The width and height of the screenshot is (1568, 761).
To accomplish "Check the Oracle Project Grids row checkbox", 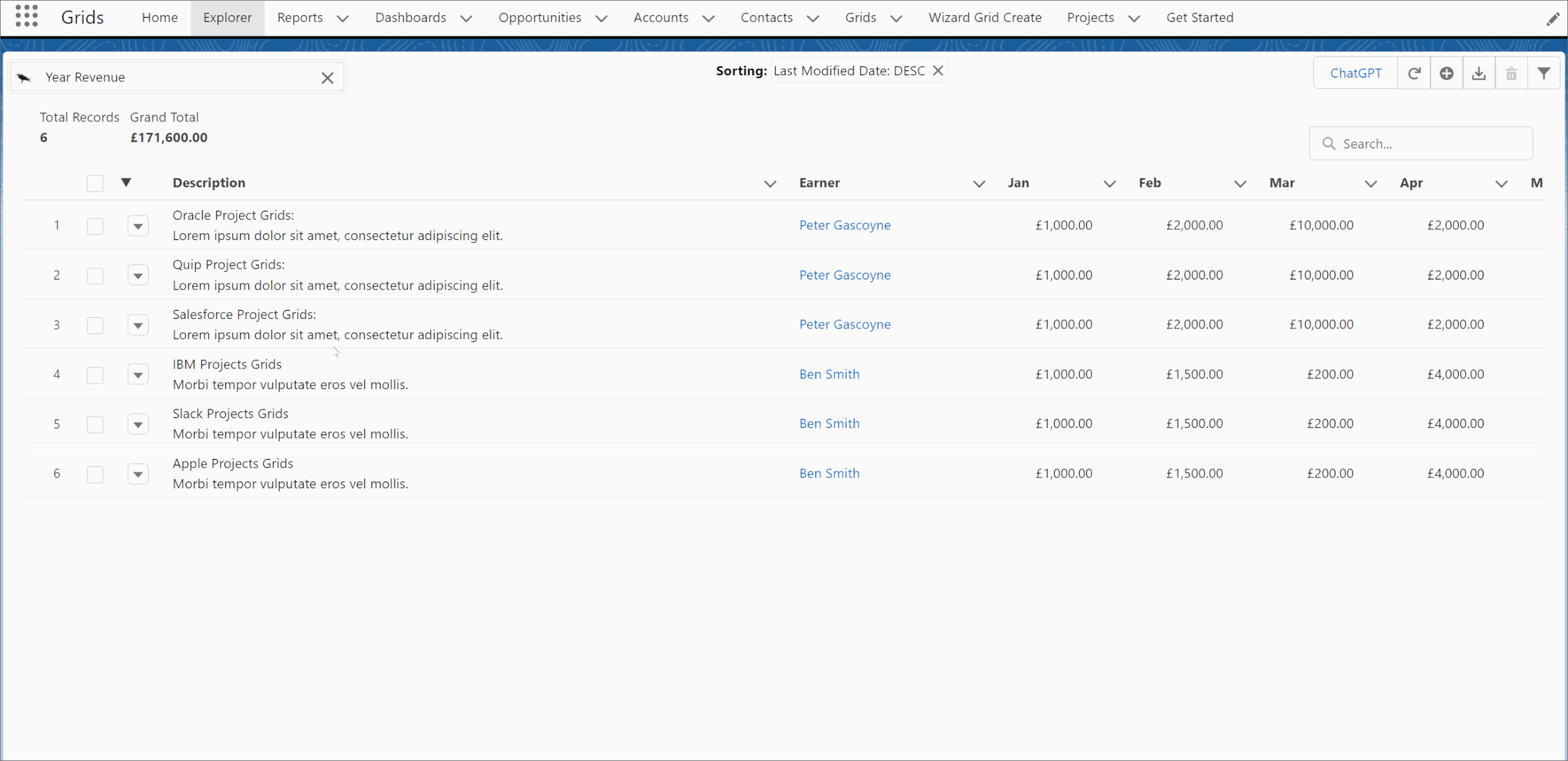I will 95,226.
